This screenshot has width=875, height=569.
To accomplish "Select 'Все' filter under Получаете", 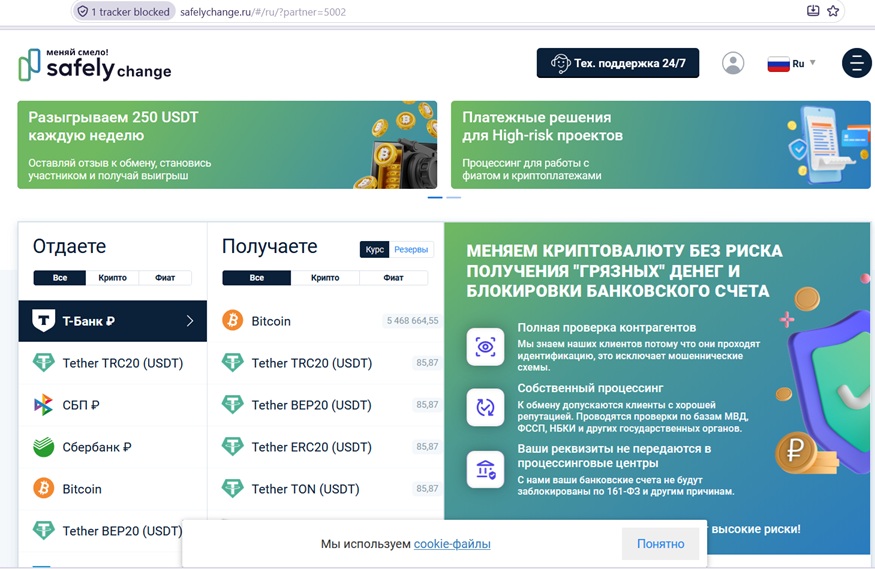I will pos(257,278).
